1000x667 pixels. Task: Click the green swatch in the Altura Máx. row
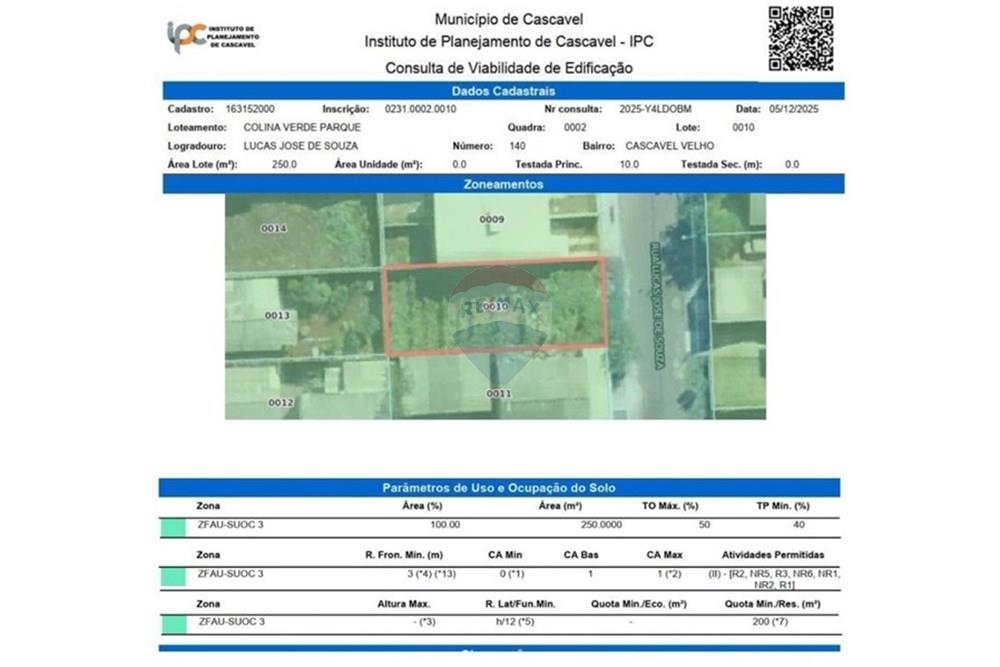(x=173, y=623)
